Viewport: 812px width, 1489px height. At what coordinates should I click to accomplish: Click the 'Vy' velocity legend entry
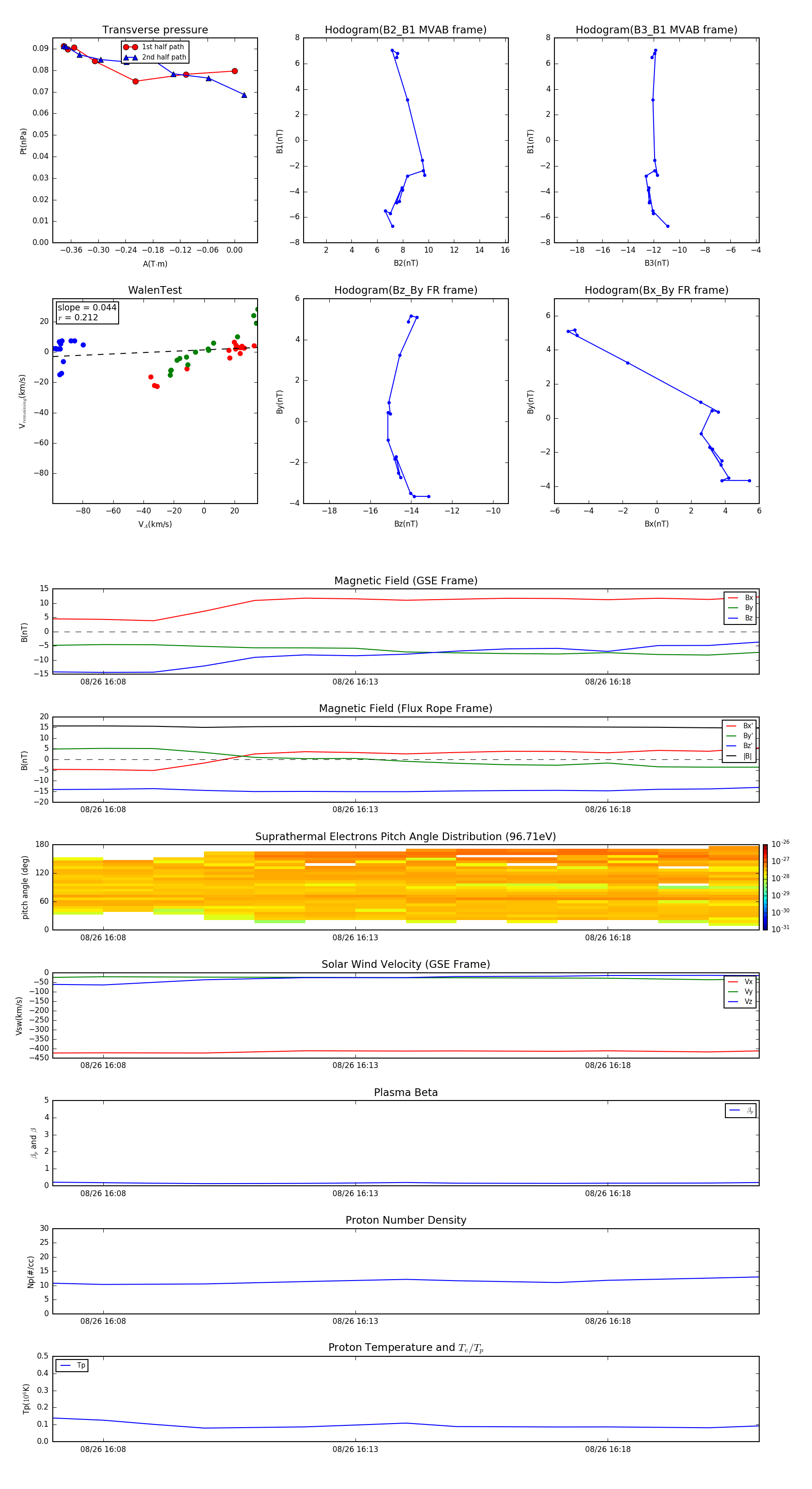741,991
